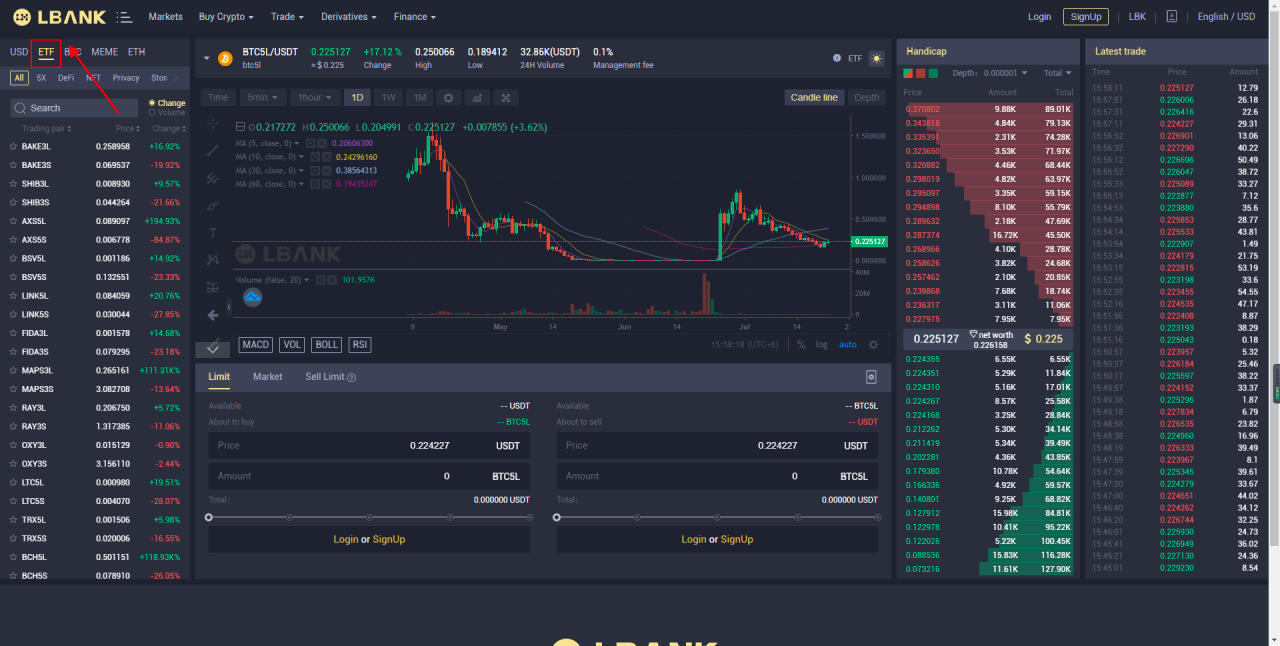Viewport: 1280px width, 646px height.
Task: Click the buy Price input field
Action: [x=369, y=446]
